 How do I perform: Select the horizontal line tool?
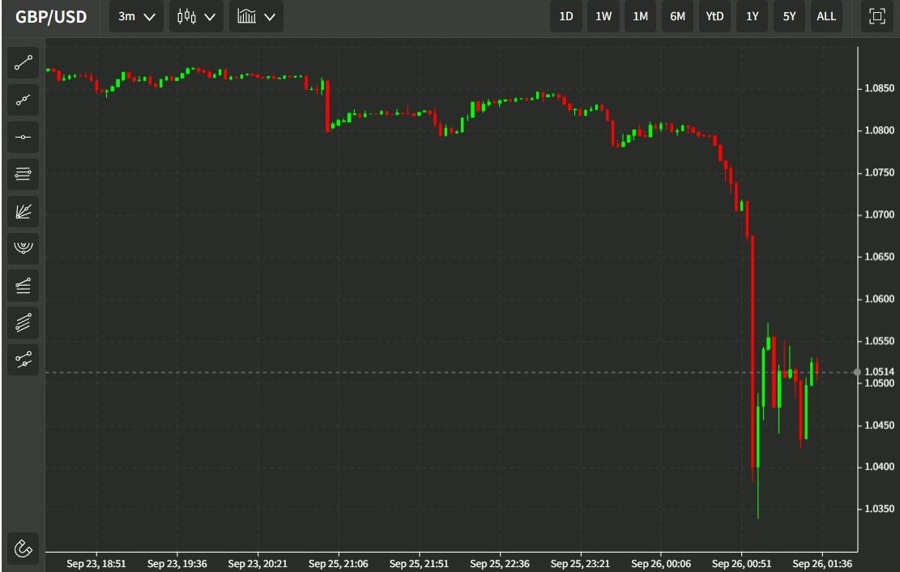click(23, 137)
